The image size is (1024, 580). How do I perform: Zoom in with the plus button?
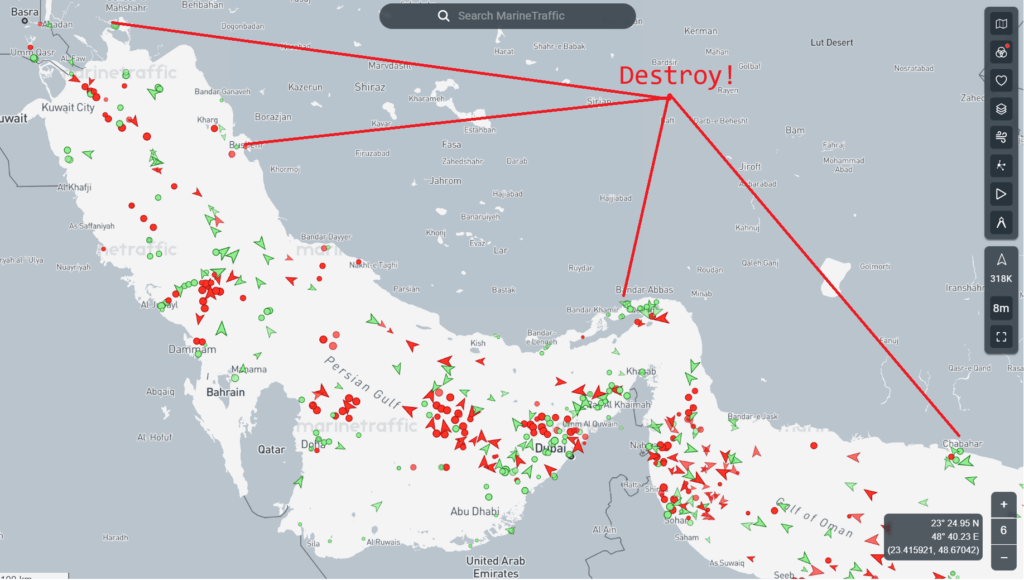click(1004, 505)
